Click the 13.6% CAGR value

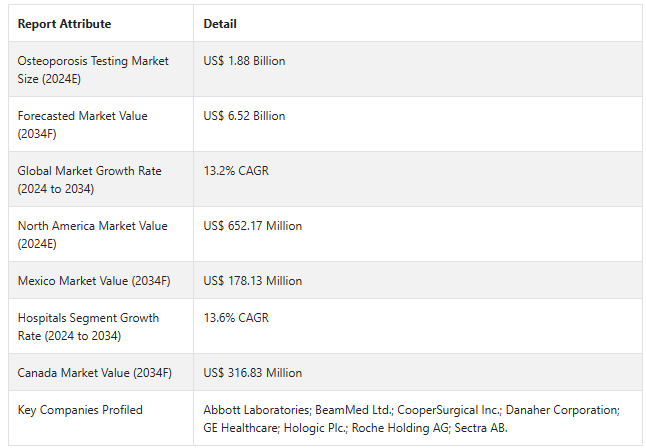[x=236, y=318]
